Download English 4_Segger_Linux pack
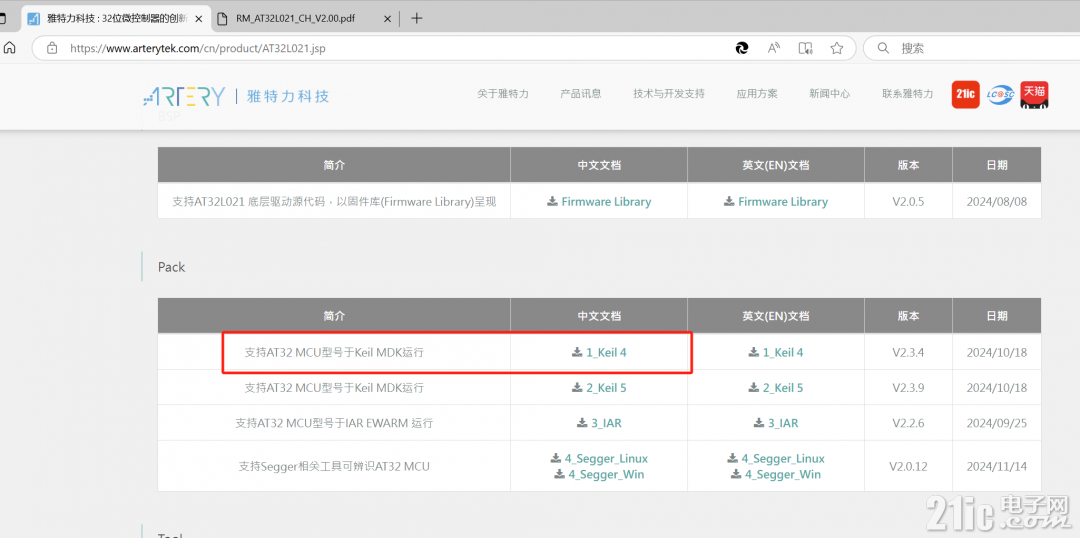The height and width of the screenshot is (538, 1080). [x=776, y=458]
